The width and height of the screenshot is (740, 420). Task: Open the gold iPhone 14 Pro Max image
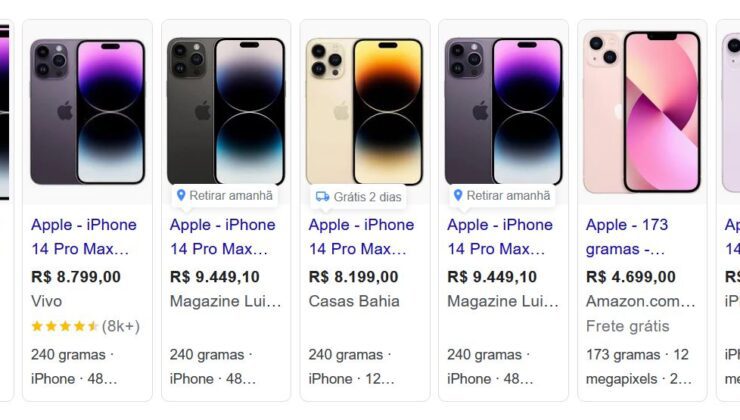[x=364, y=111]
